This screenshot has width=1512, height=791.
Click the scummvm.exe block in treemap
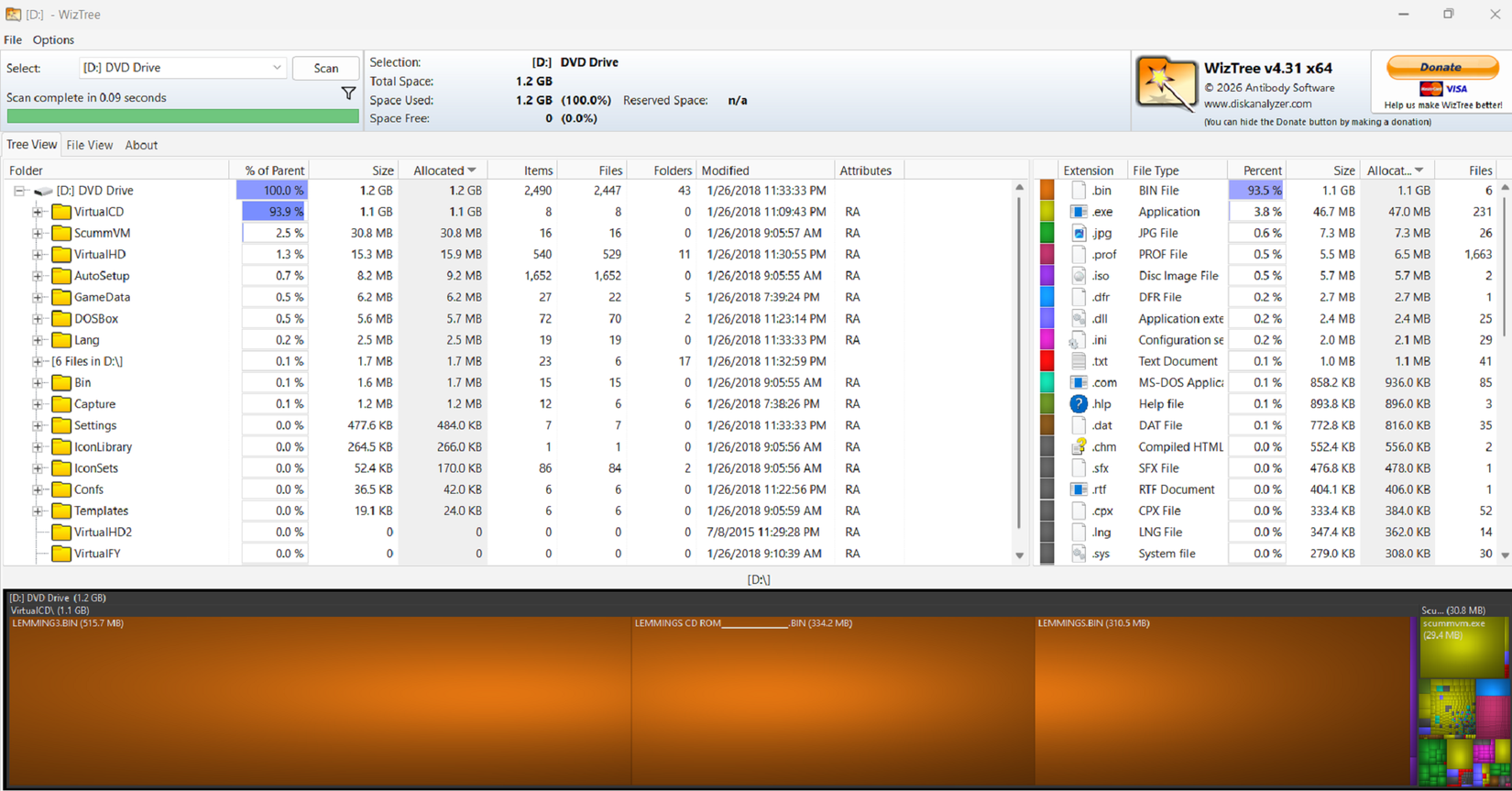point(1463,646)
